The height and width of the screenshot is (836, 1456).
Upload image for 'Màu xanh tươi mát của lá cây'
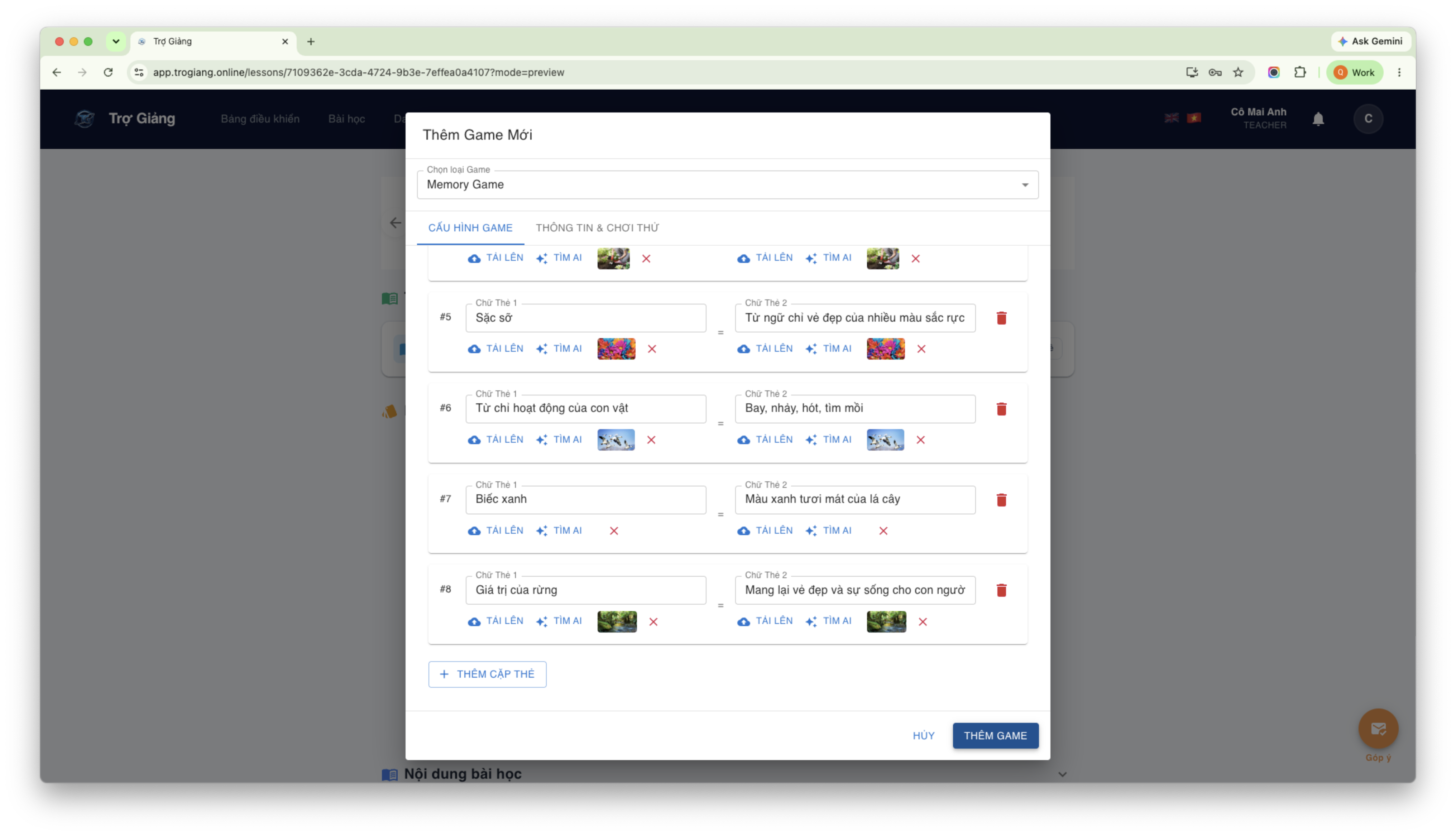coord(765,530)
